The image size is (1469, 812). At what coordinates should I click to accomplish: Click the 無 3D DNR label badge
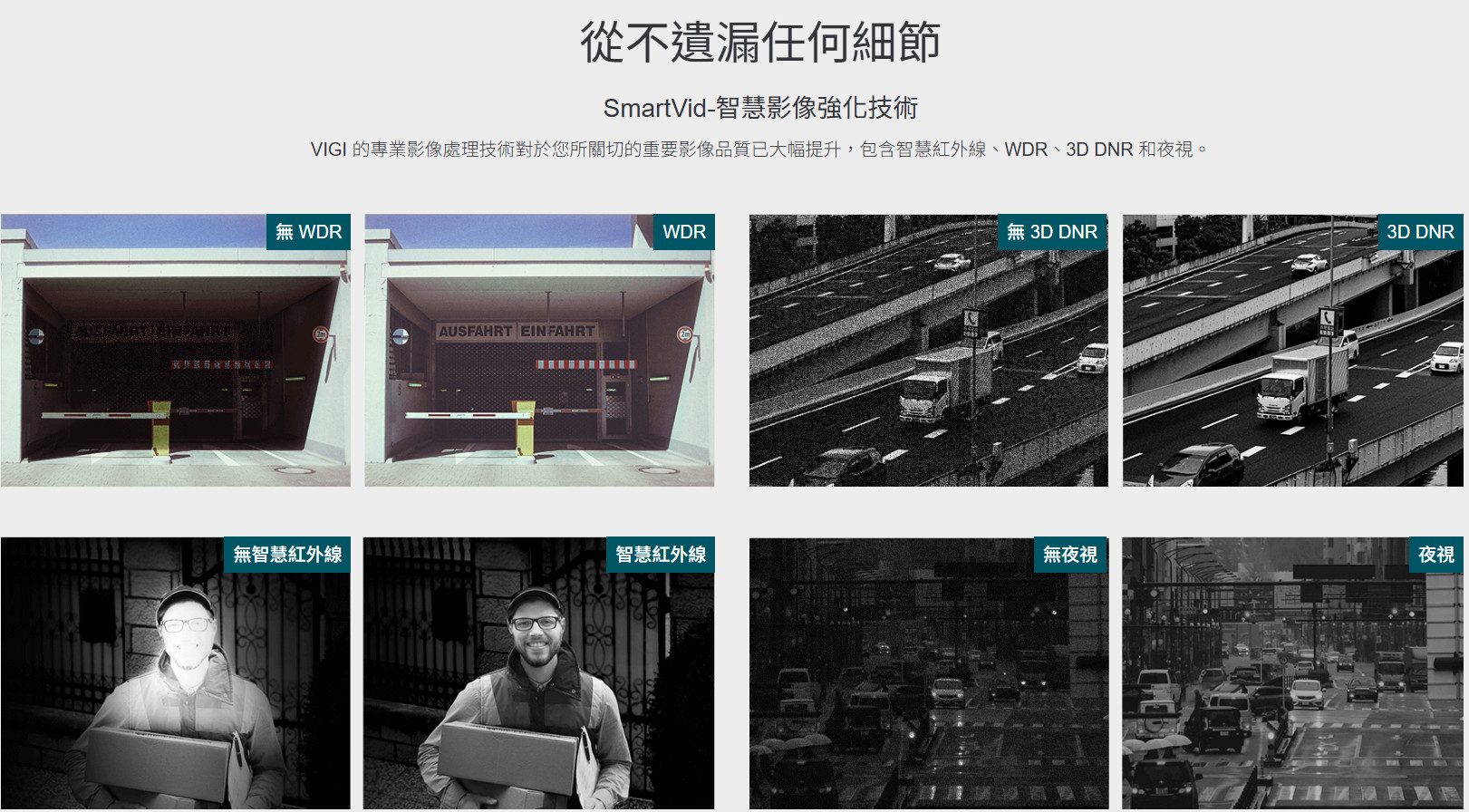pyautogui.click(x=1052, y=232)
